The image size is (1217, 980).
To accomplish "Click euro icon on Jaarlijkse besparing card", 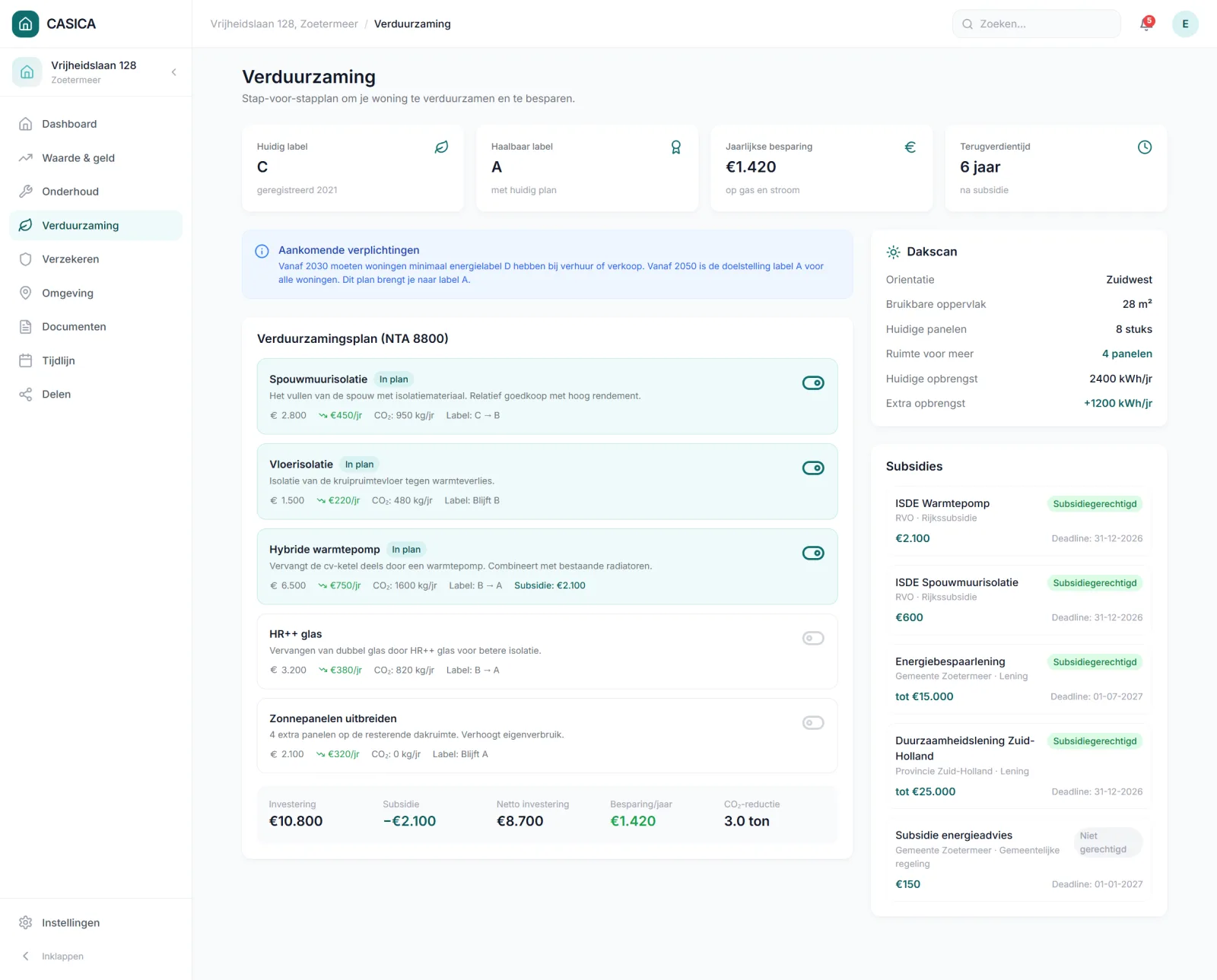I will (910, 147).
